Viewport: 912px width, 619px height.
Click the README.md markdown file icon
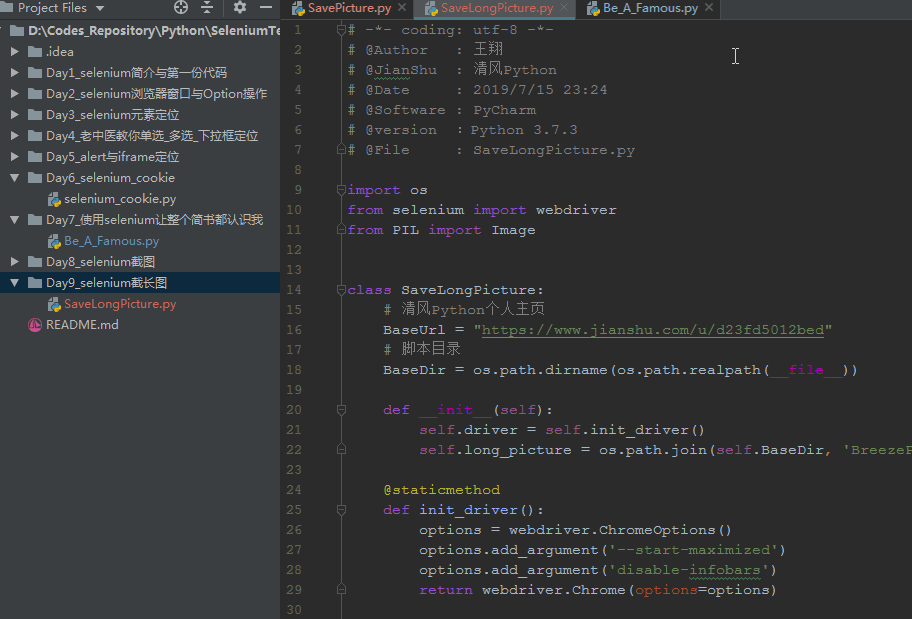[x=35, y=325]
